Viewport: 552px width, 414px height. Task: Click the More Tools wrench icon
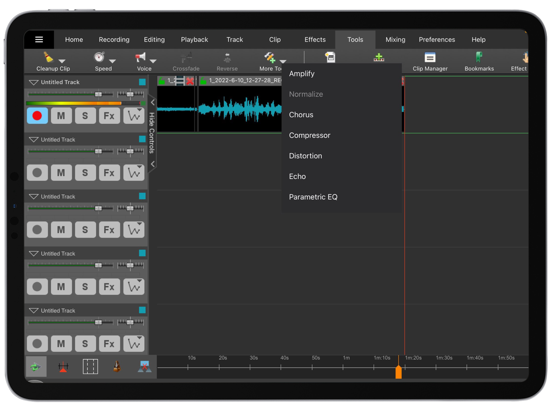point(270,57)
